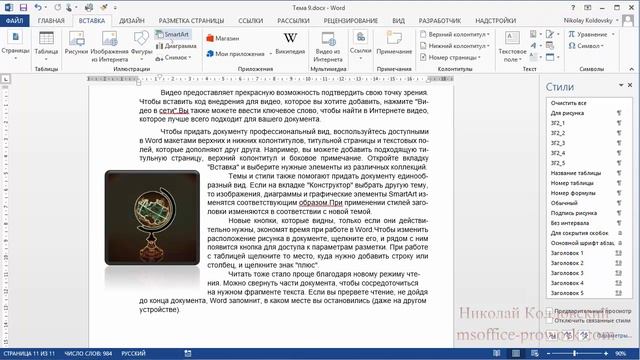Open the ФАЙЛ tab

click(x=14, y=20)
